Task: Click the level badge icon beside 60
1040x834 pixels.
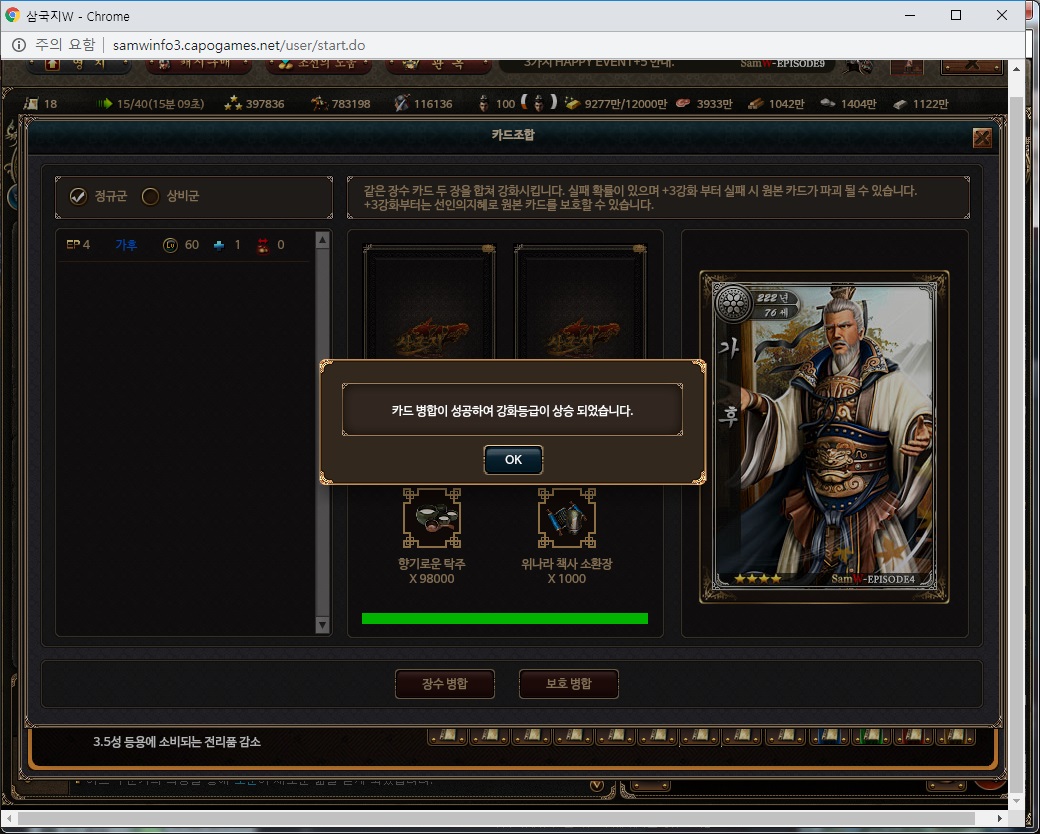Action: [x=170, y=245]
